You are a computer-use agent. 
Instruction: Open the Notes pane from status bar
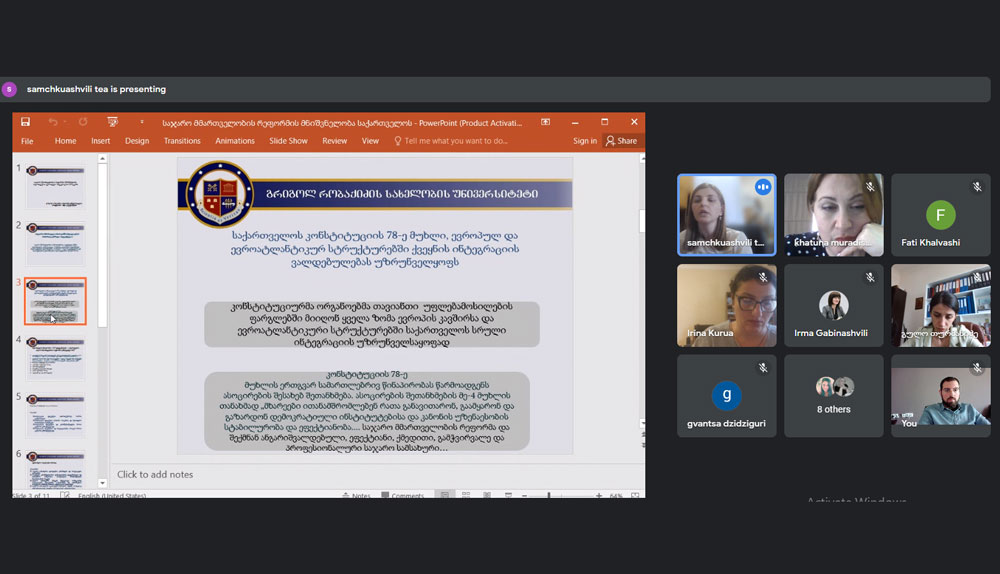355,495
